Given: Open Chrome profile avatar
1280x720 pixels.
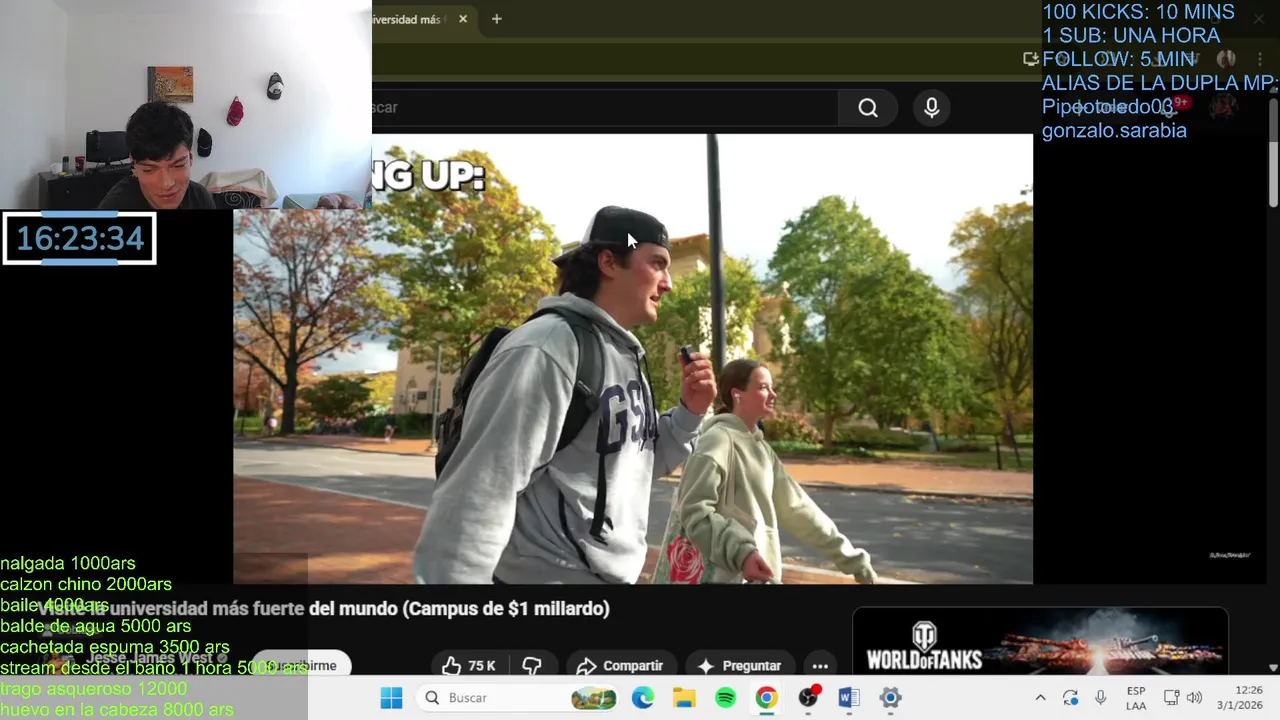Looking at the screenshot, I should pyautogui.click(x=1226, y=59).
